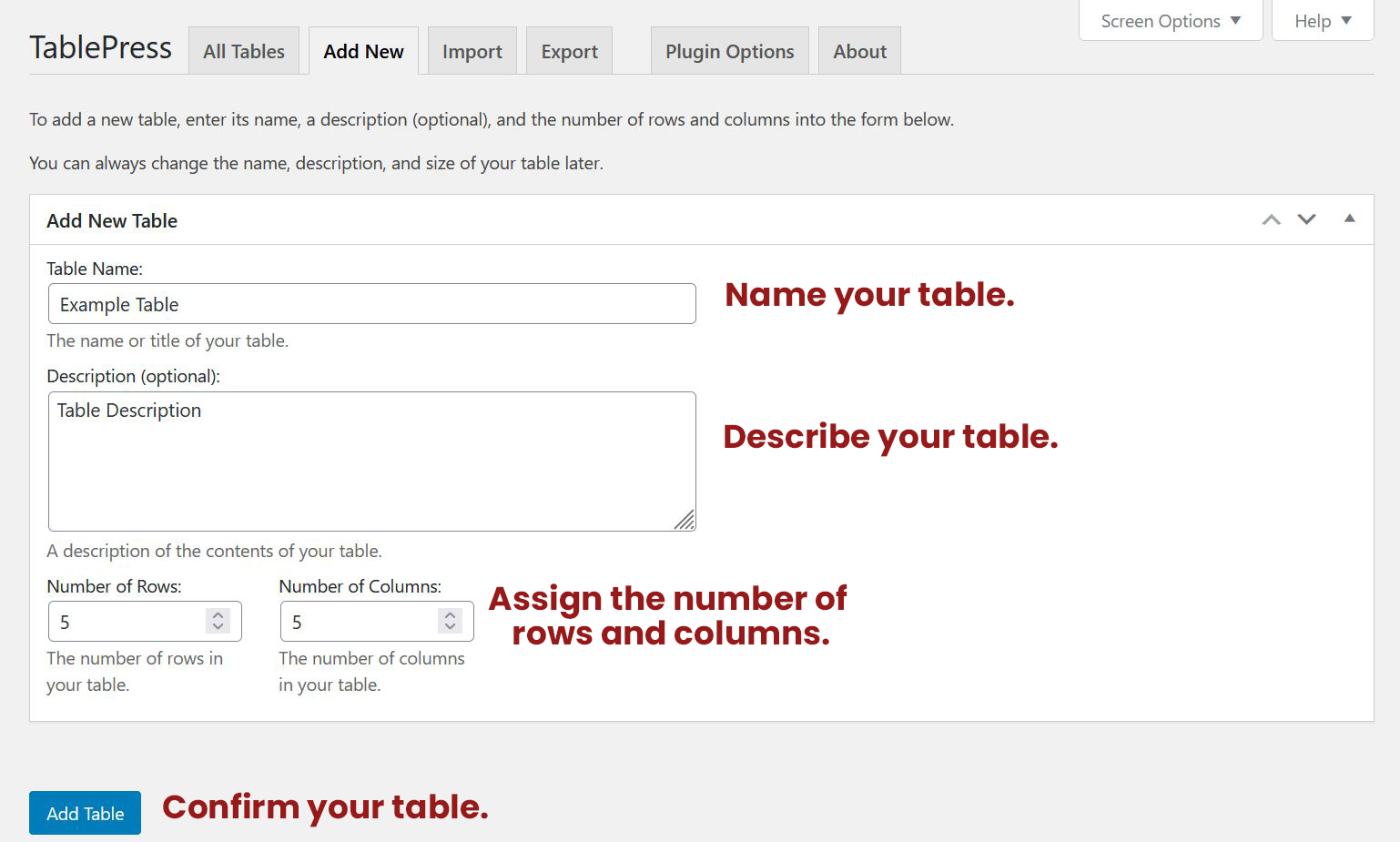Collapse the Add New Table panel
The width and height of the screenshot is (1400, 842).
(x=1350, y=218)
